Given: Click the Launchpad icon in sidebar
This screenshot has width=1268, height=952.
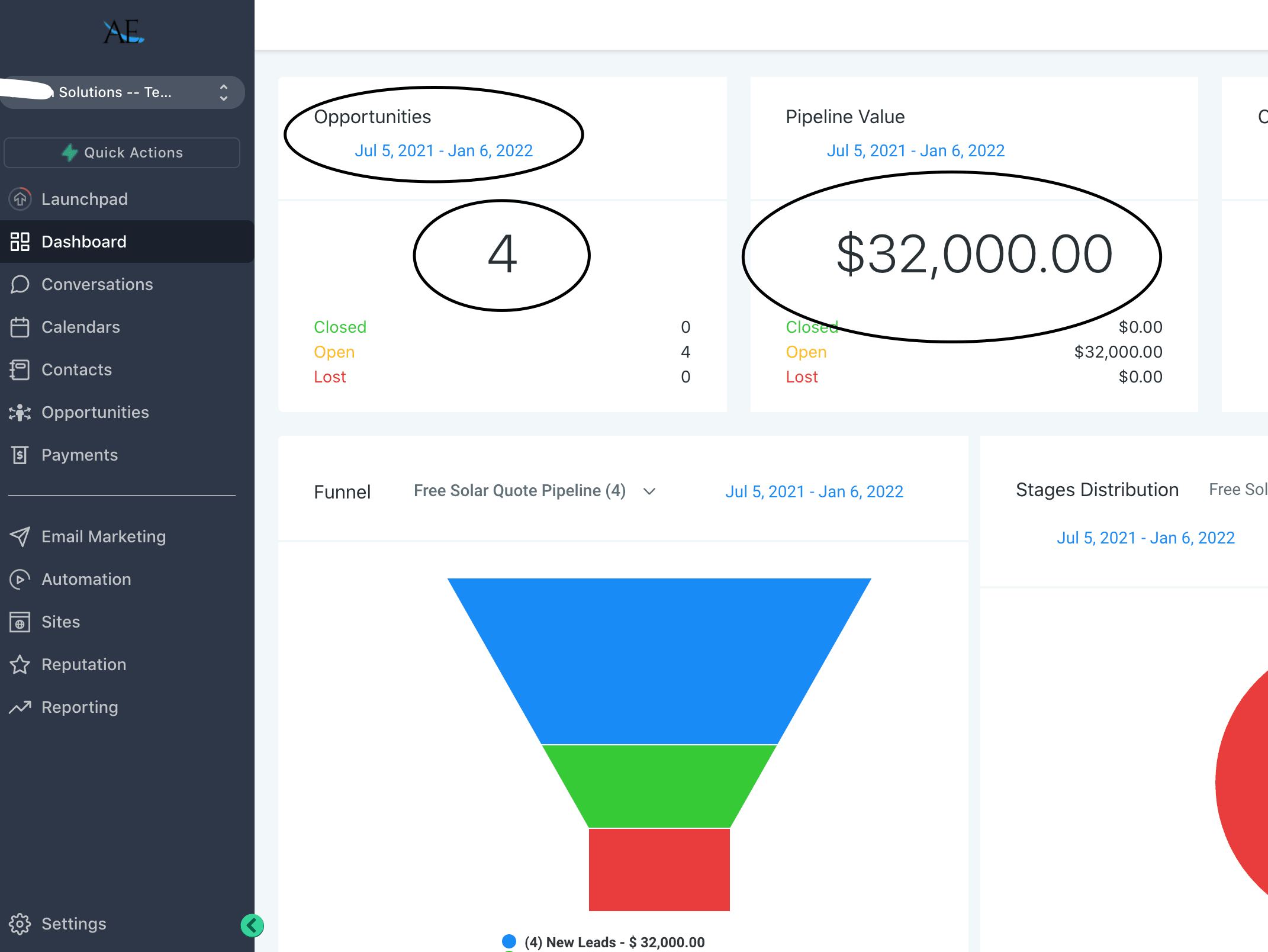Looking at the screenshot, I should [20, 199].
